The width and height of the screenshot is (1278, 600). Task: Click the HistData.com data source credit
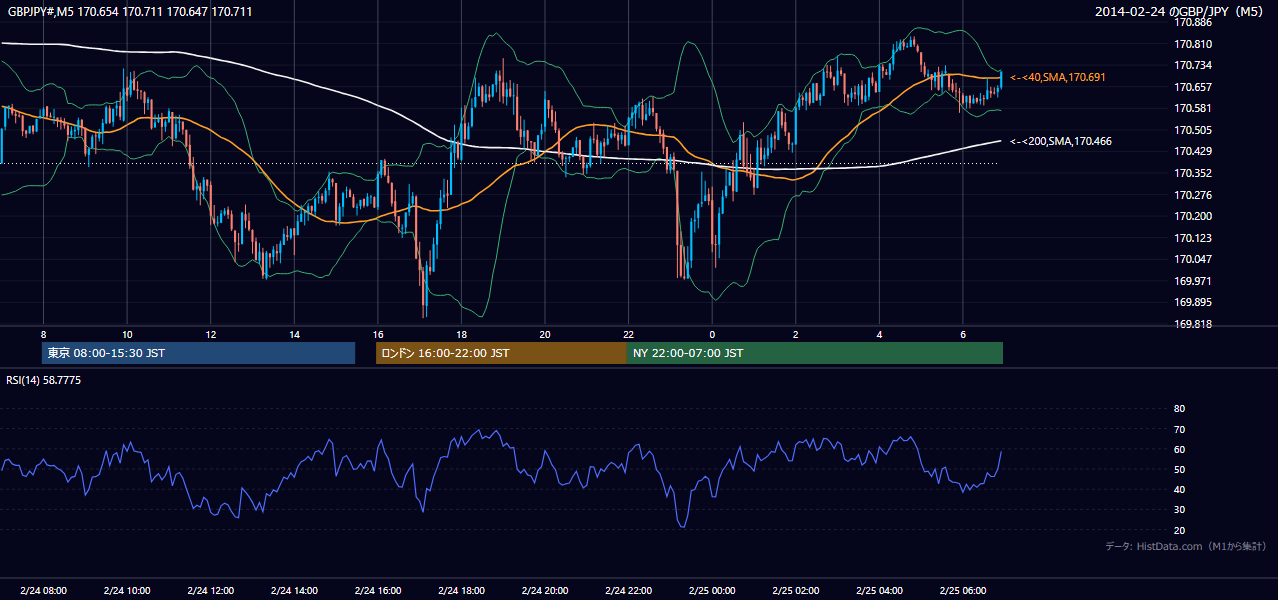pyautogui.click(x=1186, y=546)
